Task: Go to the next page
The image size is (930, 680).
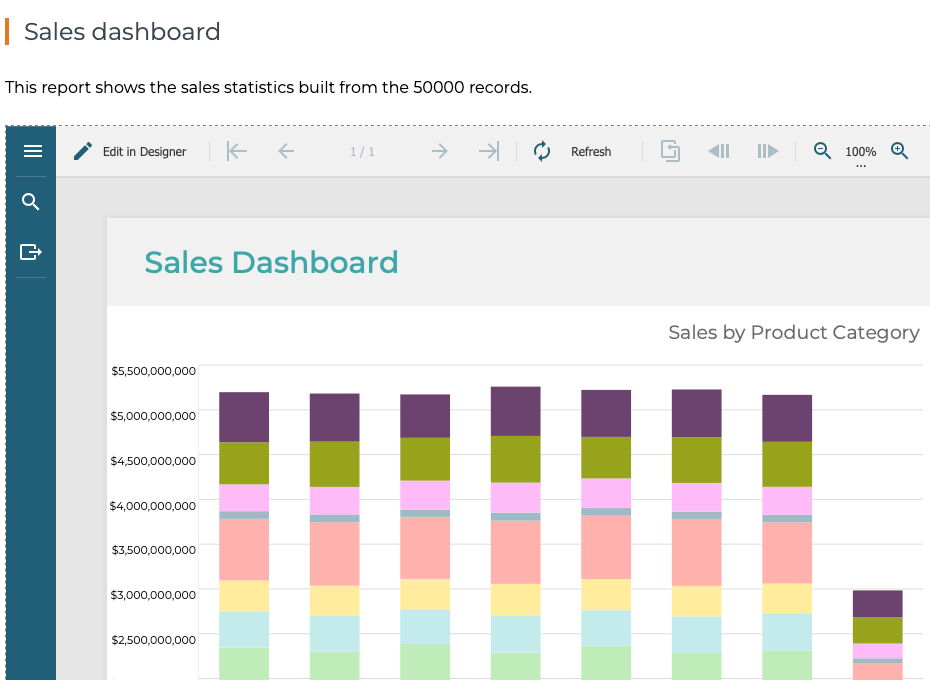Action: 439,151
